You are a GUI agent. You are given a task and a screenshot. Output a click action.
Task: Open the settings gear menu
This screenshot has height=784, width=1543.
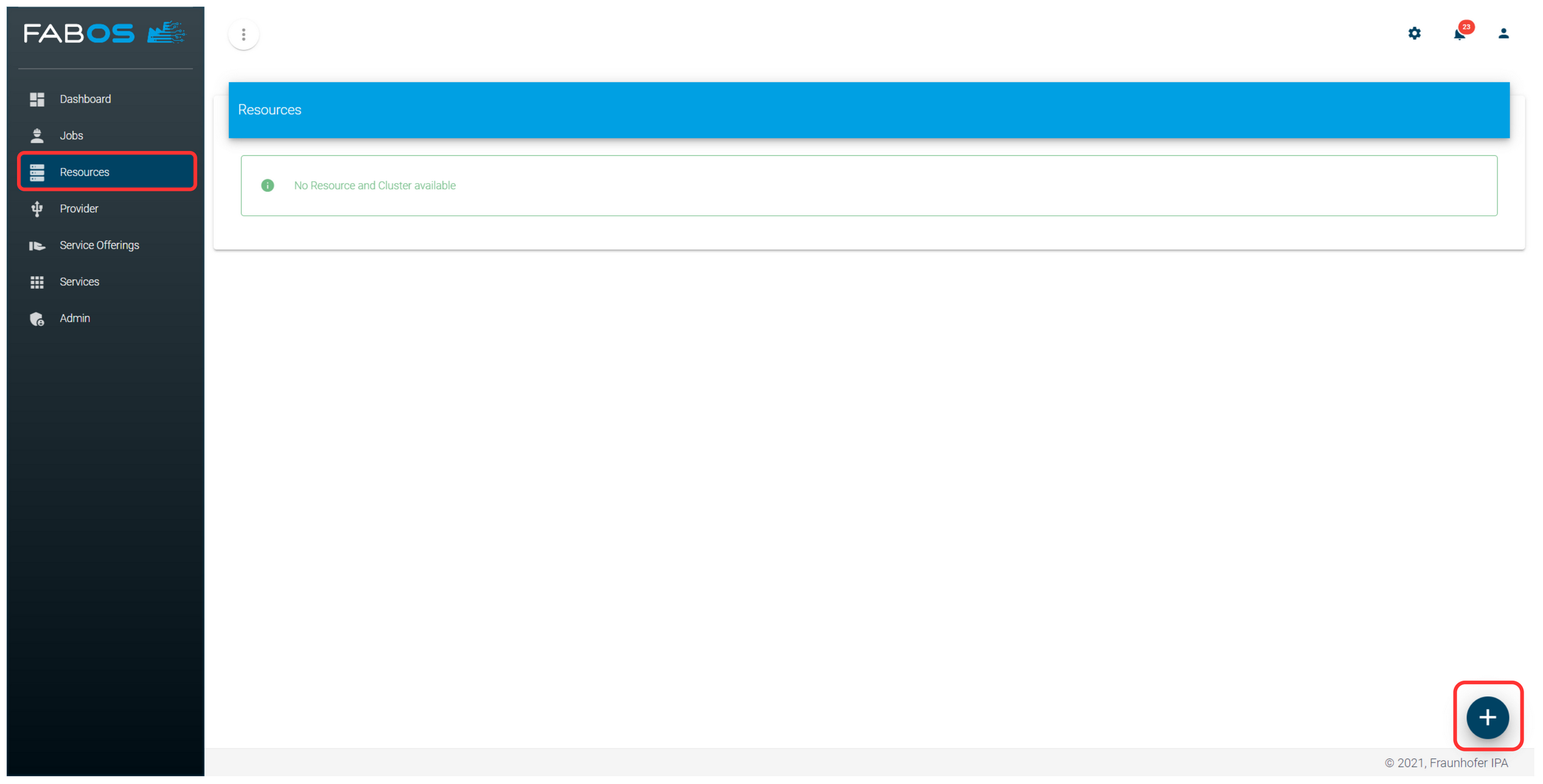point(1413,34)
